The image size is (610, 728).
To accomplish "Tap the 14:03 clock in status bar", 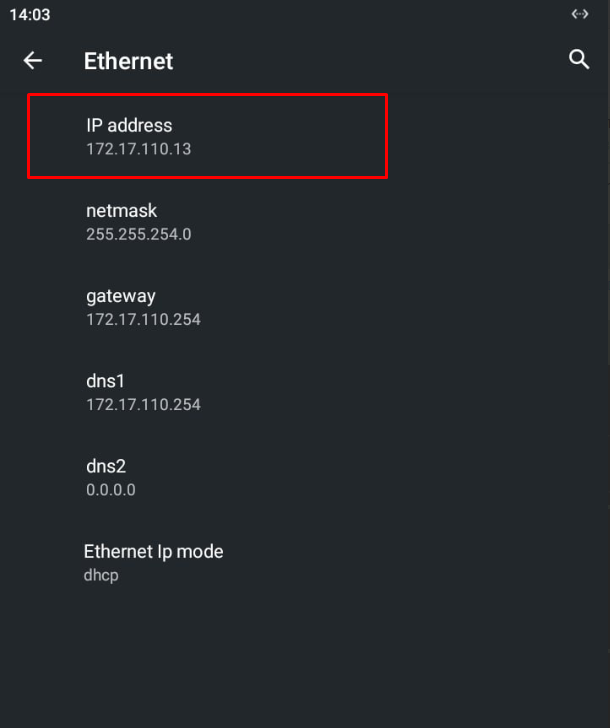I will coord(30,15).
